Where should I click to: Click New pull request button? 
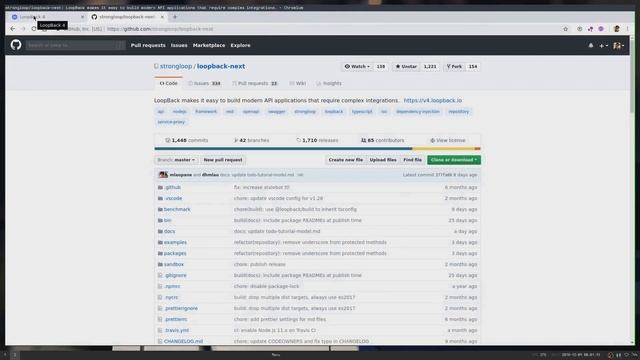[x=223, y=160]
